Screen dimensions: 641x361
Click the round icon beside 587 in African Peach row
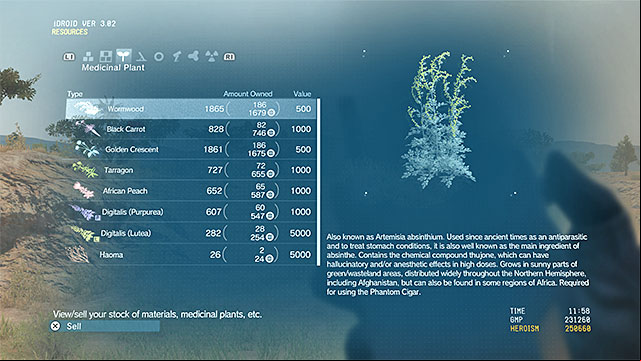270,195
